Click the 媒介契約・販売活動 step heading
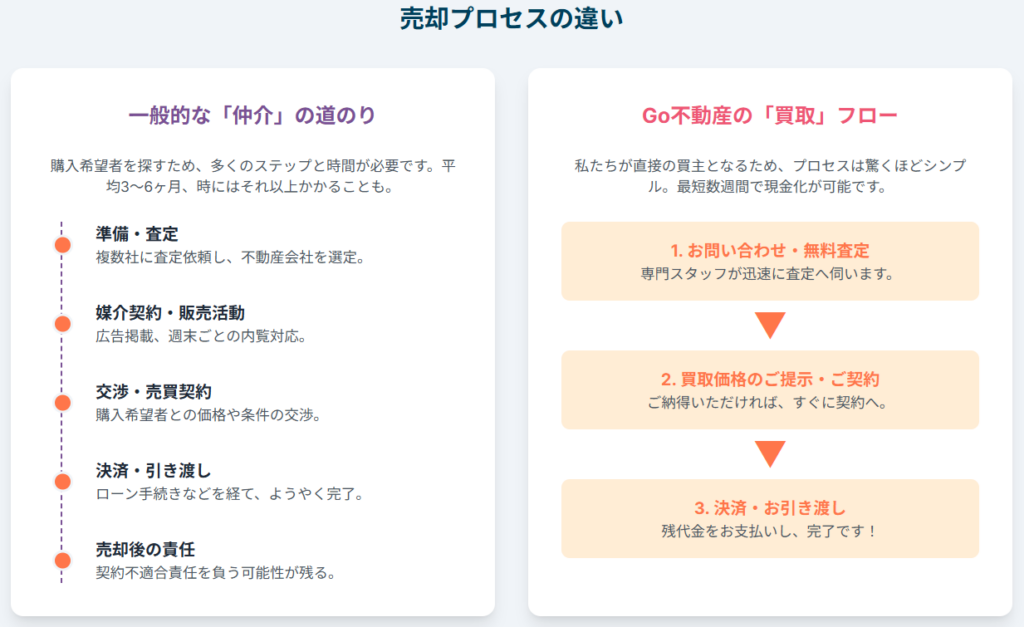Viewport: 1024px width, 627px height. pyautogui.click(x=170, y=313)
